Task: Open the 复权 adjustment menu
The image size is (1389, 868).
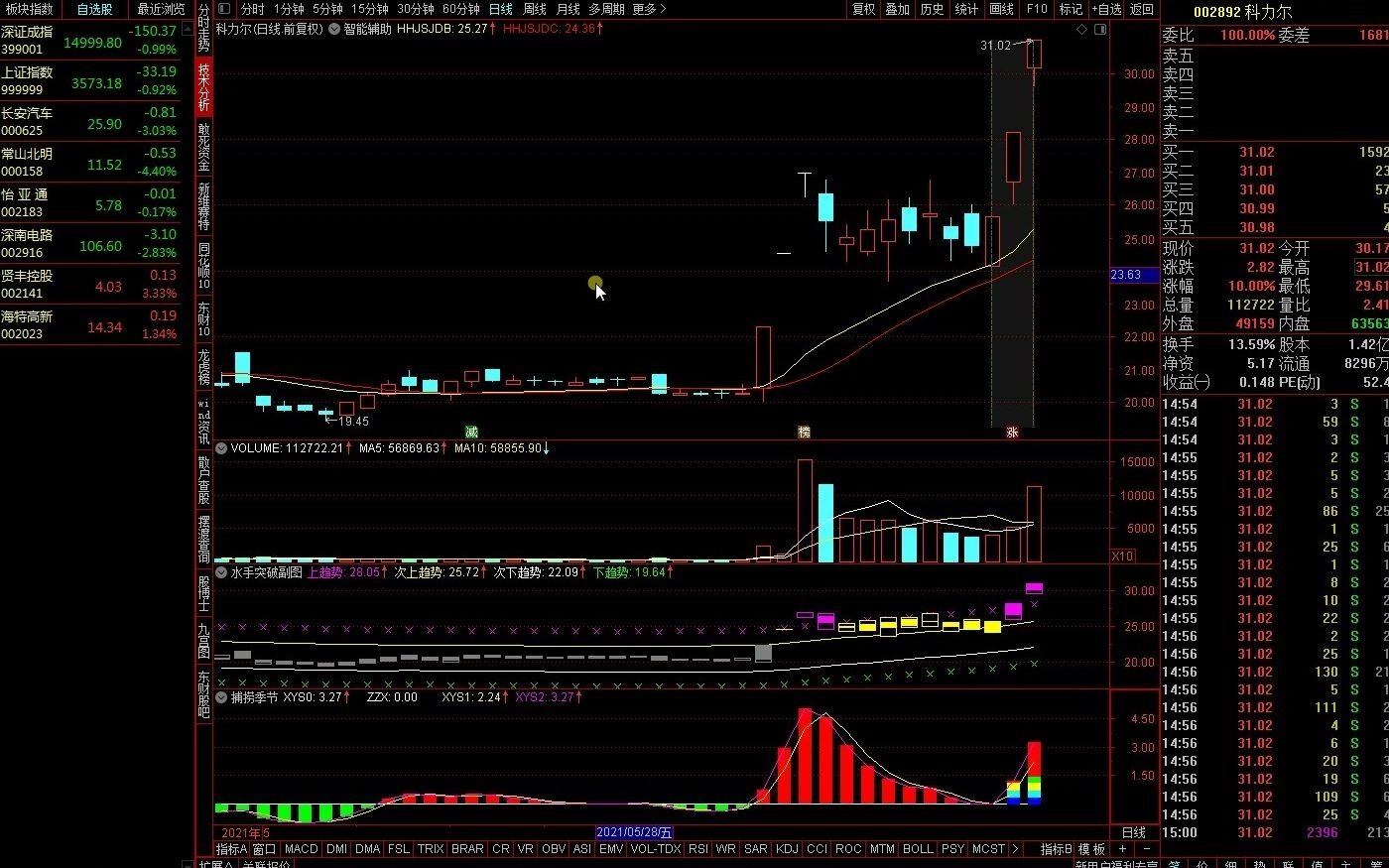Action: click(864, 9)
